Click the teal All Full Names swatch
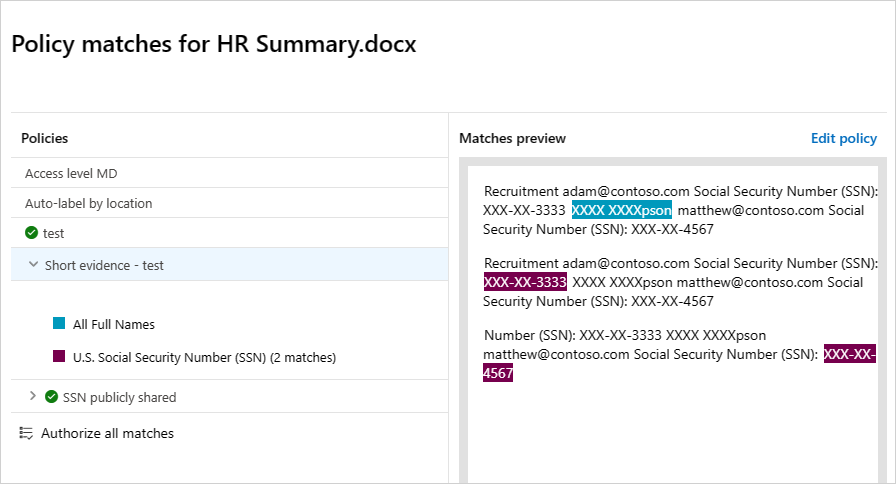The image size is (896, 484). (59, 324)
